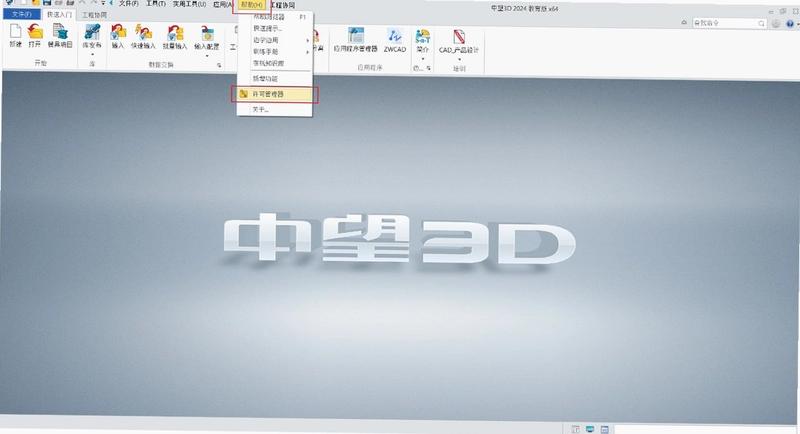The width and height of the screenshot is (800, 434).
Task: Open the dialog launcher beside the 边... group
Action: 429,68
